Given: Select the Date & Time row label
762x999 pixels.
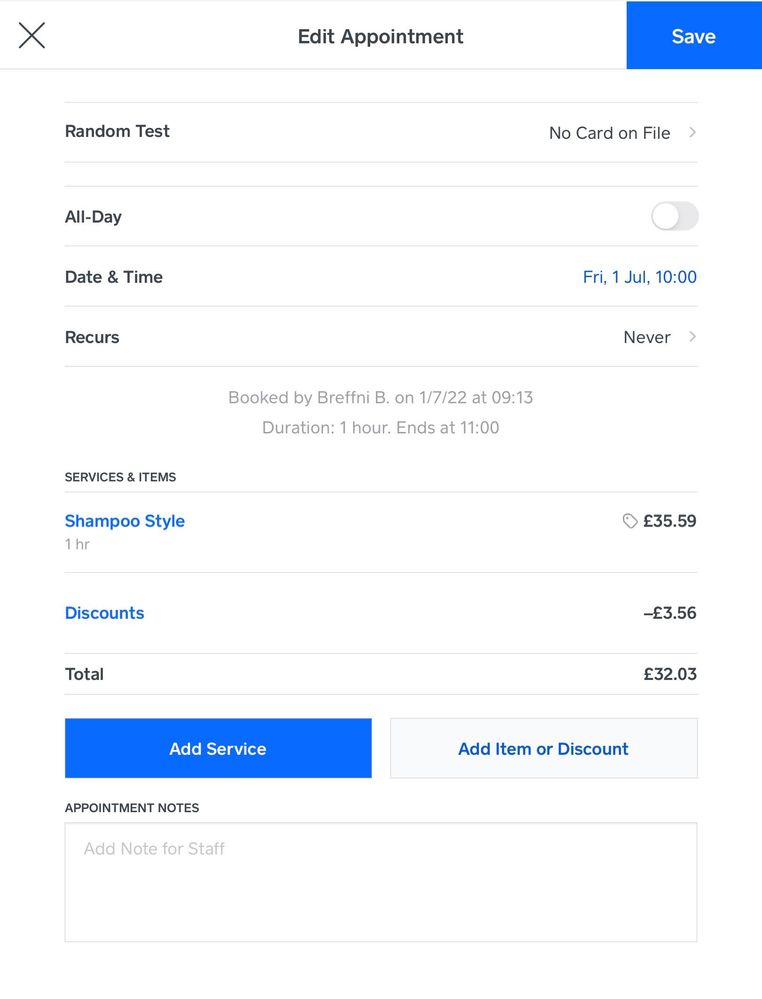Looking at the screenshot, I should [113, 277].
